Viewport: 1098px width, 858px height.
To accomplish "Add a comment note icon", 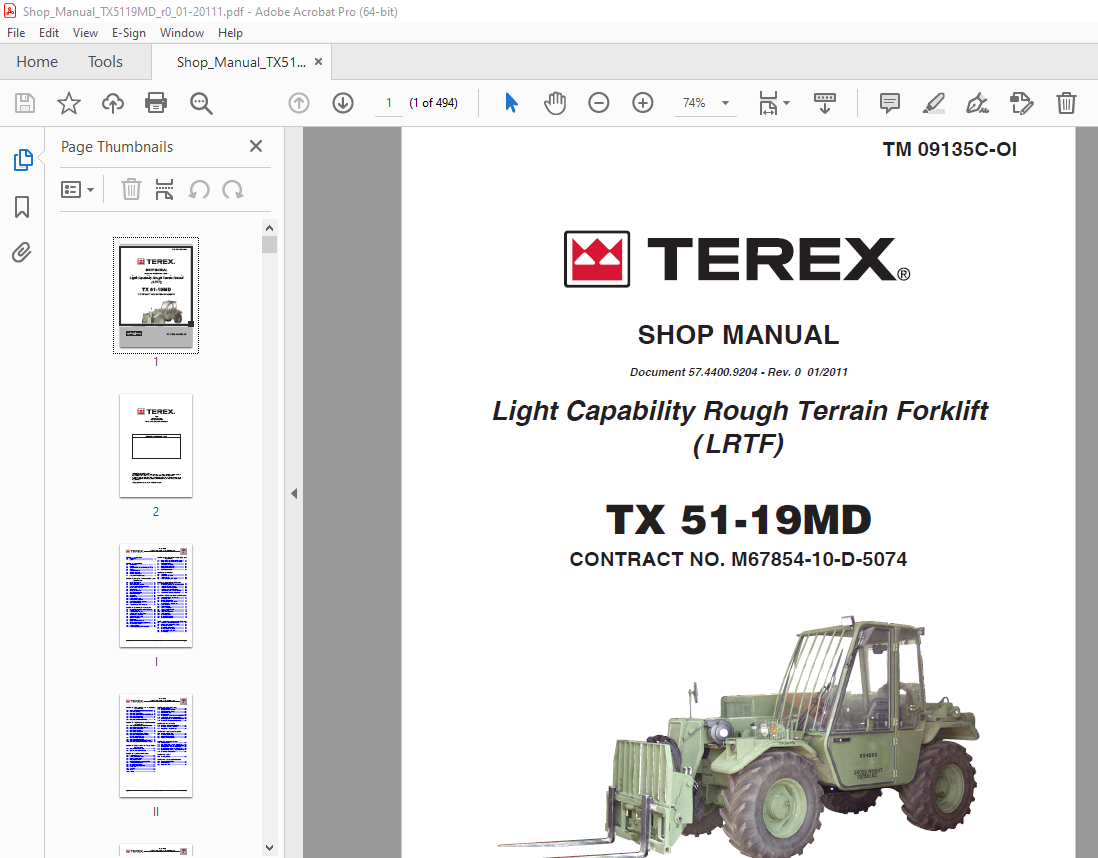I will 889,103.
